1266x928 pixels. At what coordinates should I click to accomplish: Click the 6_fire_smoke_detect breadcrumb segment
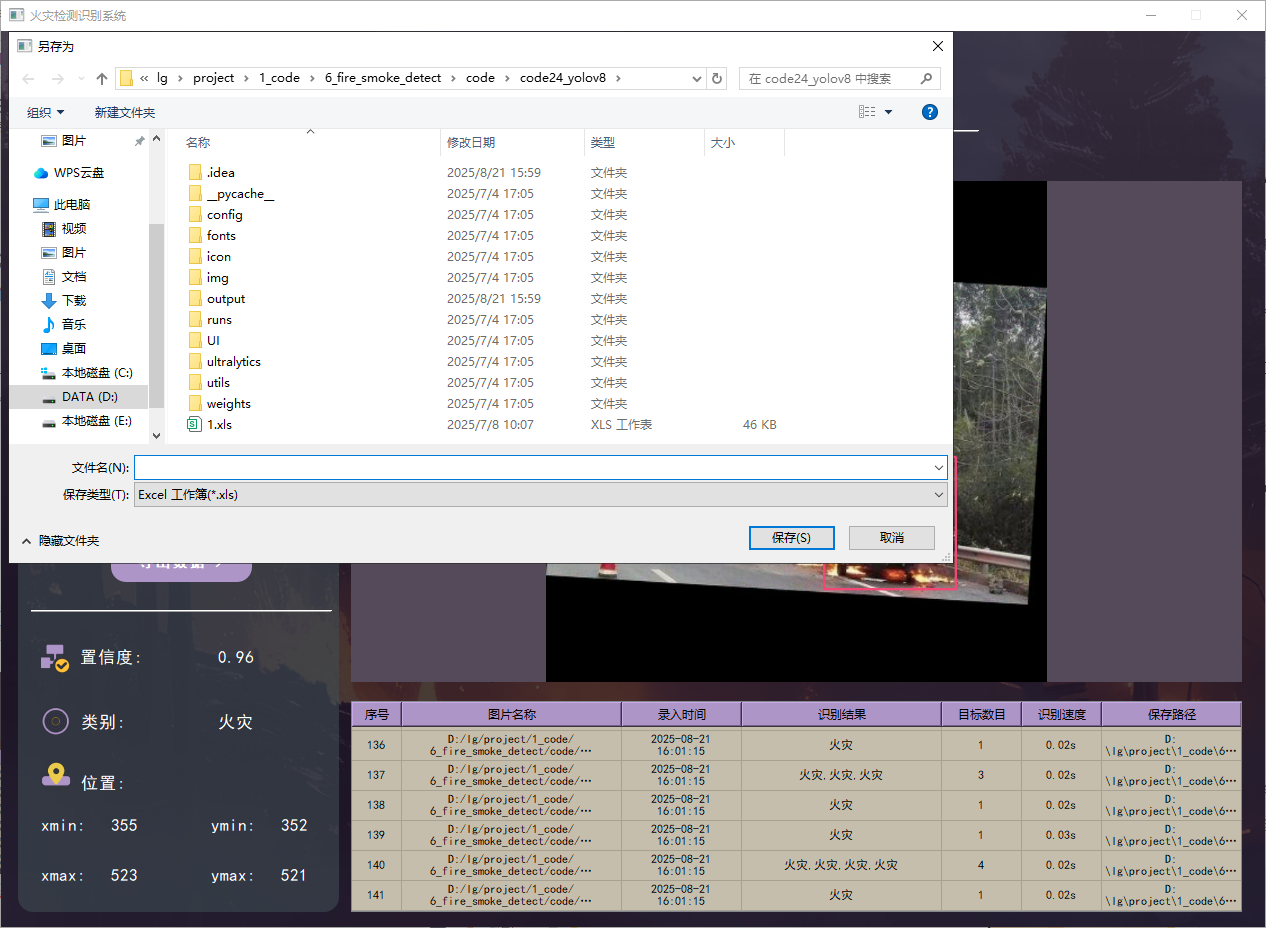383,78
